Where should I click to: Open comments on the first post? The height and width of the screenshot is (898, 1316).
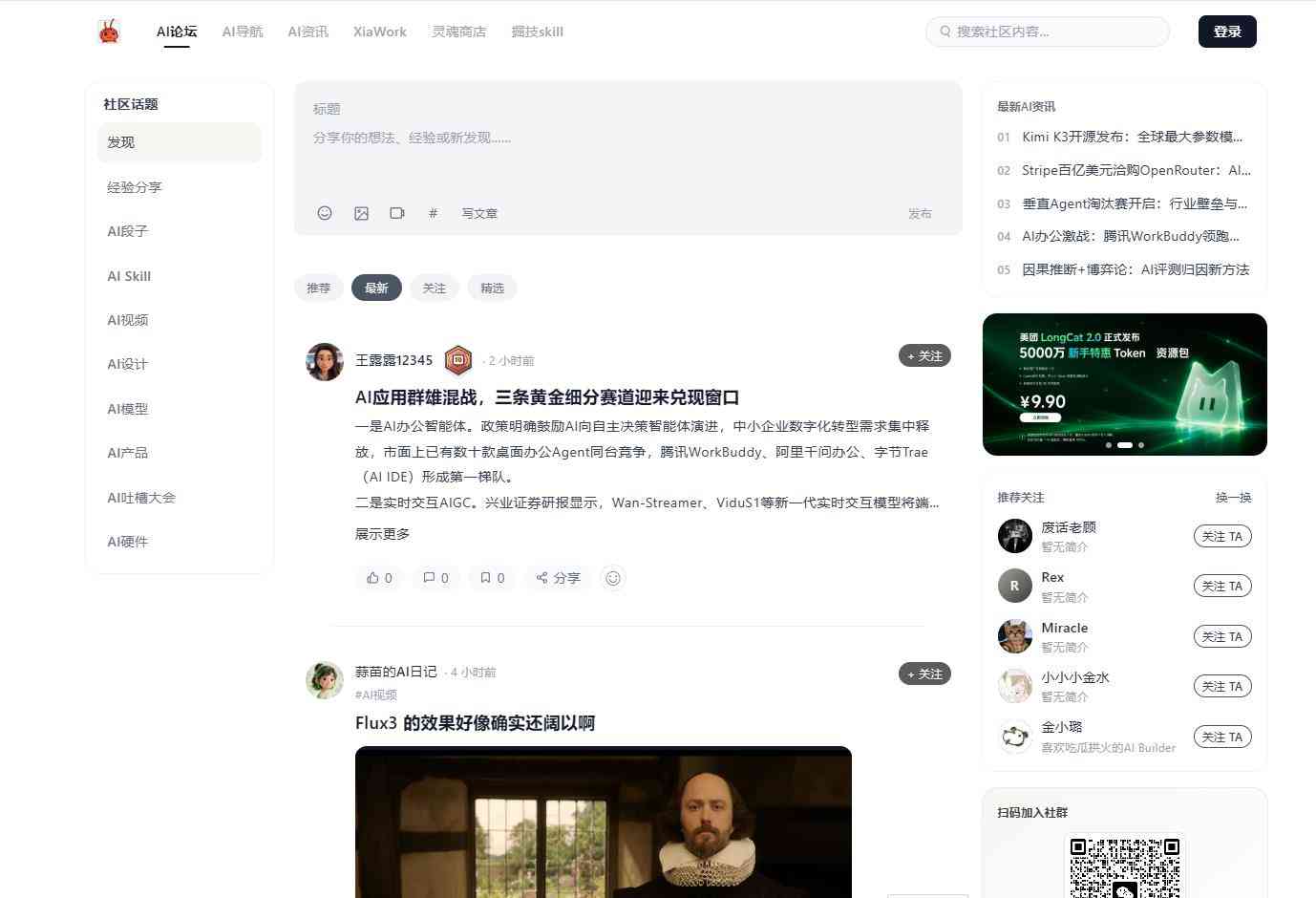tap(435, 578)
